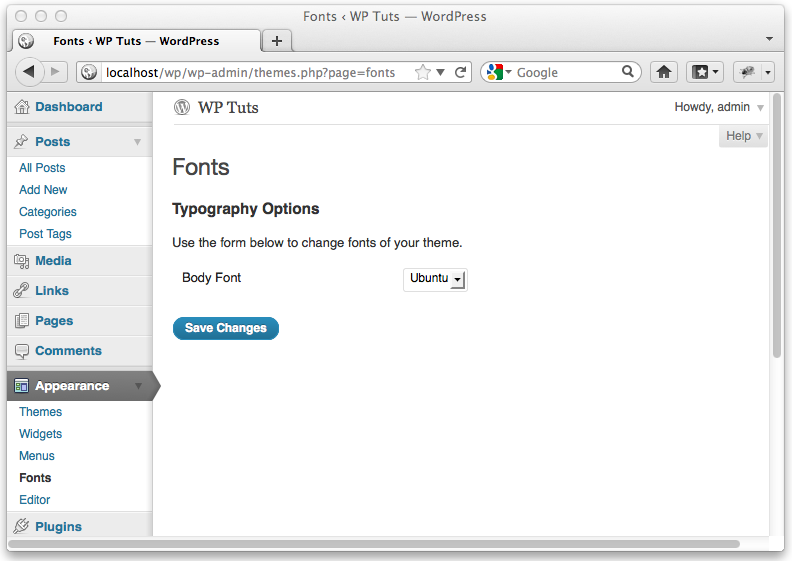The width and height of the screenshot is (792, 561).
Task: Open the Menus submenu link
Action: click(37, 456)
